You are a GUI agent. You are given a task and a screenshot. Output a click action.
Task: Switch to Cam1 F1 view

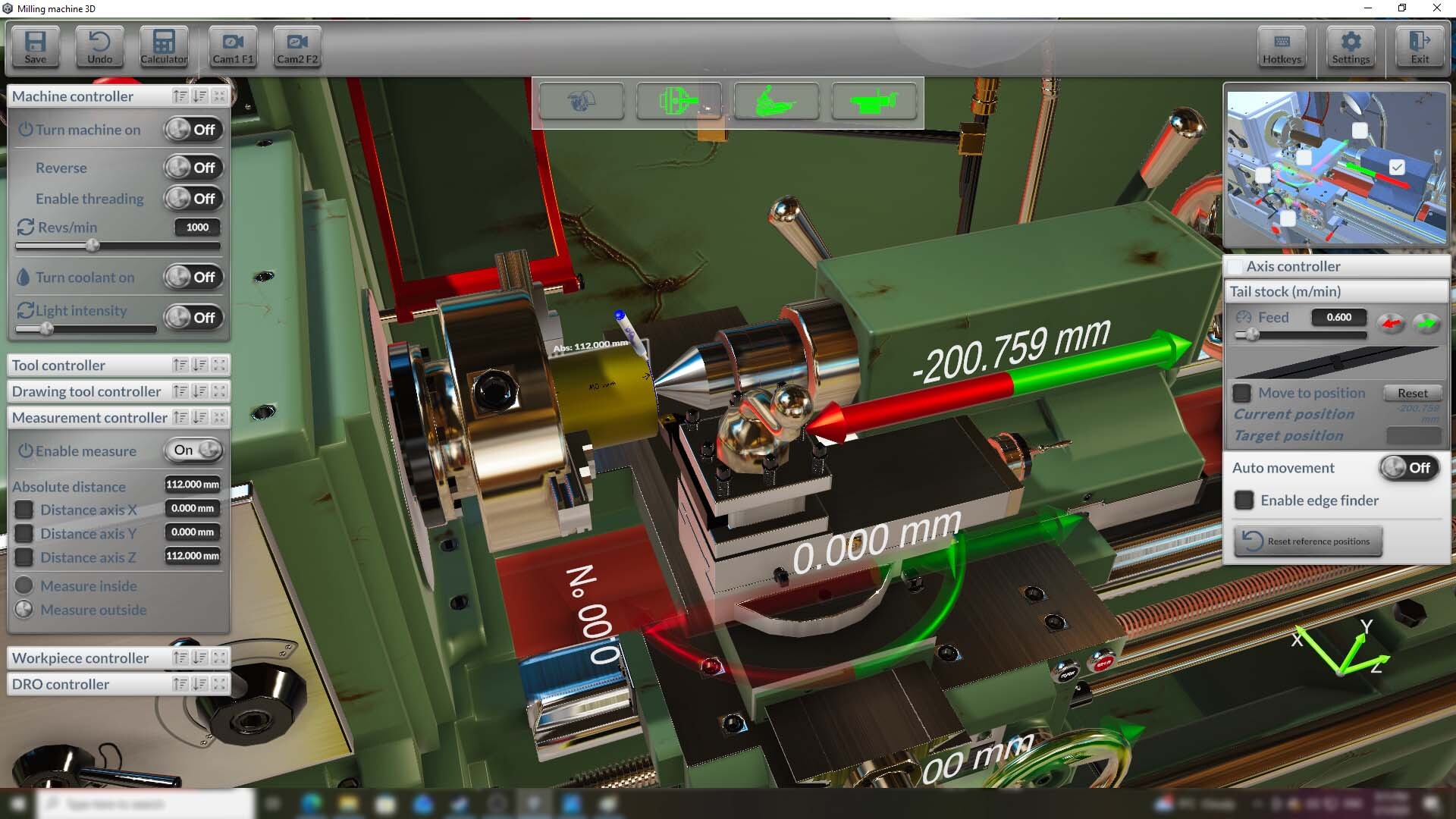232,46
